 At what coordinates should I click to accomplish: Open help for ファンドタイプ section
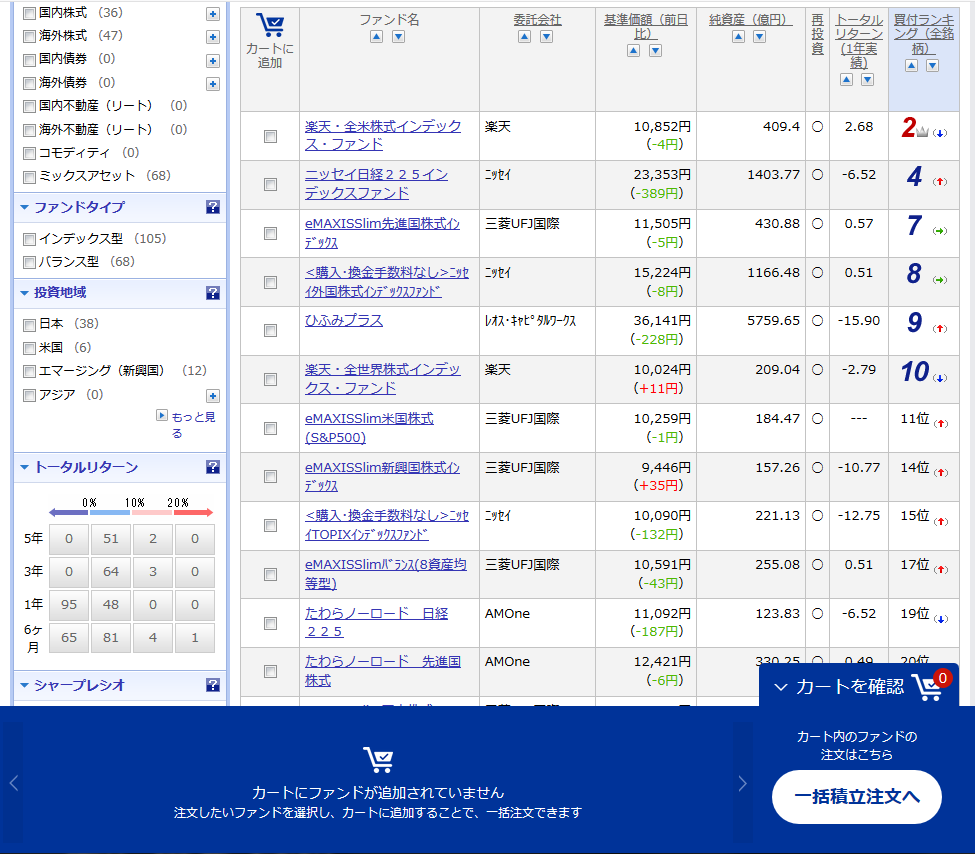tap(213, 207)
